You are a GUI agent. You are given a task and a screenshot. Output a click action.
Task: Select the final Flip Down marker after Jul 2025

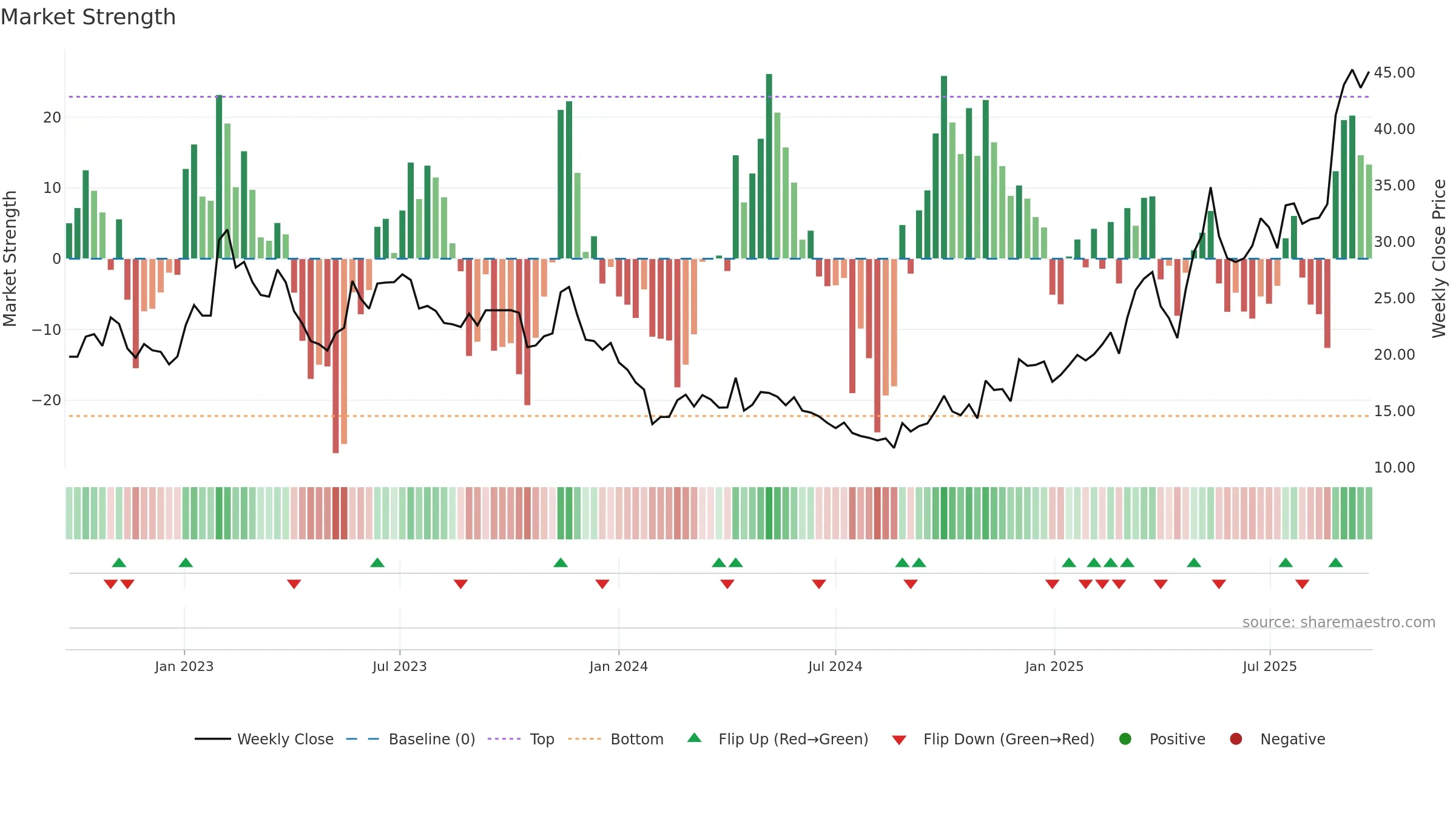(1302, 584)
